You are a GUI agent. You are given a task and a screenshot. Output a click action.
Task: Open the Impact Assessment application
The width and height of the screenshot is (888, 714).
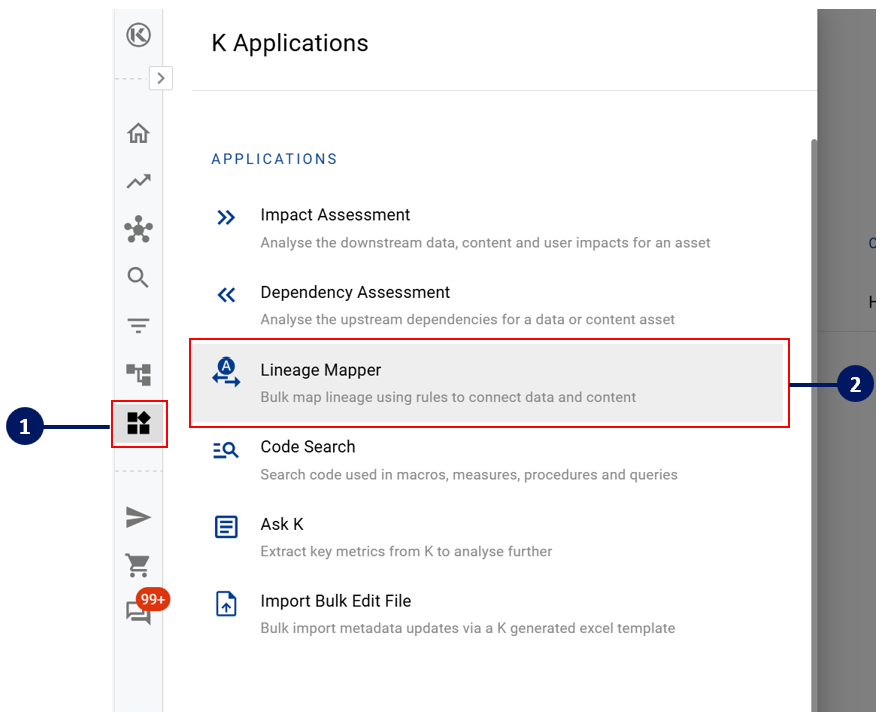335,215
